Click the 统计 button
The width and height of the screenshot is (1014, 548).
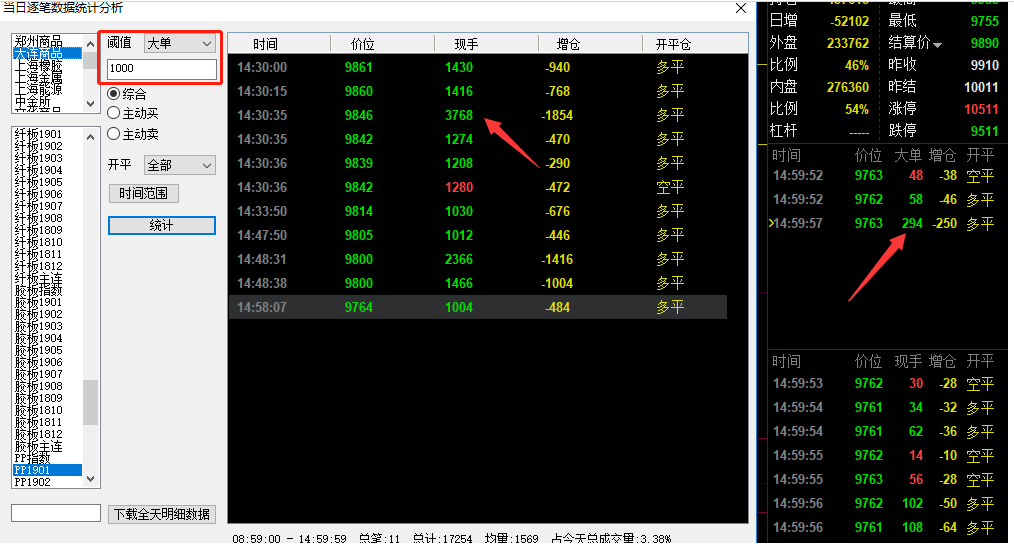(x=162, y=226)
